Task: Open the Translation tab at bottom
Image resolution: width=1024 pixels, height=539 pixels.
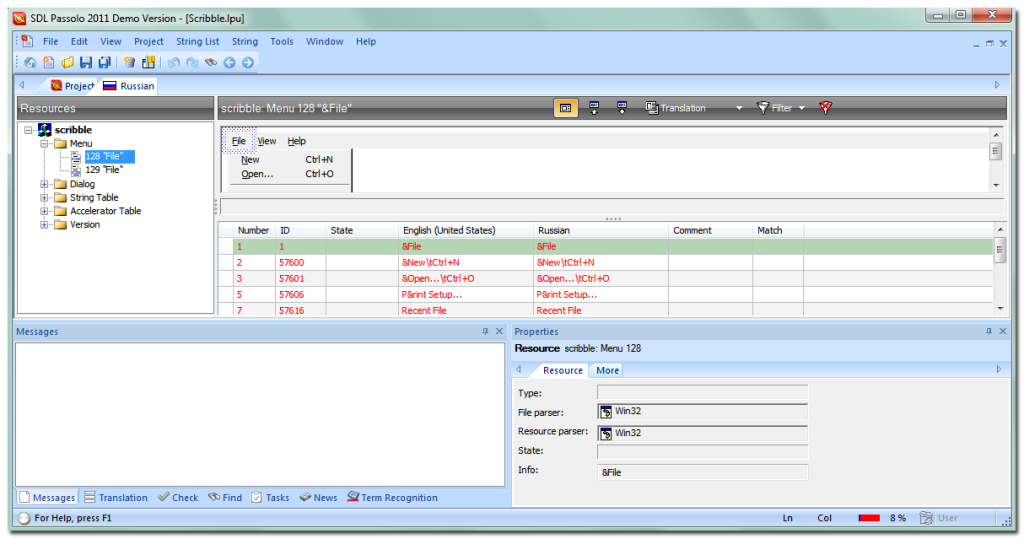Action: point(116,498)
